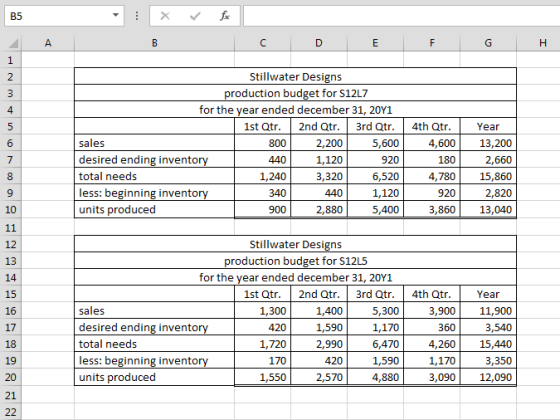Select cell with value 360
The width and height of the screenshot is (560, 420).
(432, 327)
